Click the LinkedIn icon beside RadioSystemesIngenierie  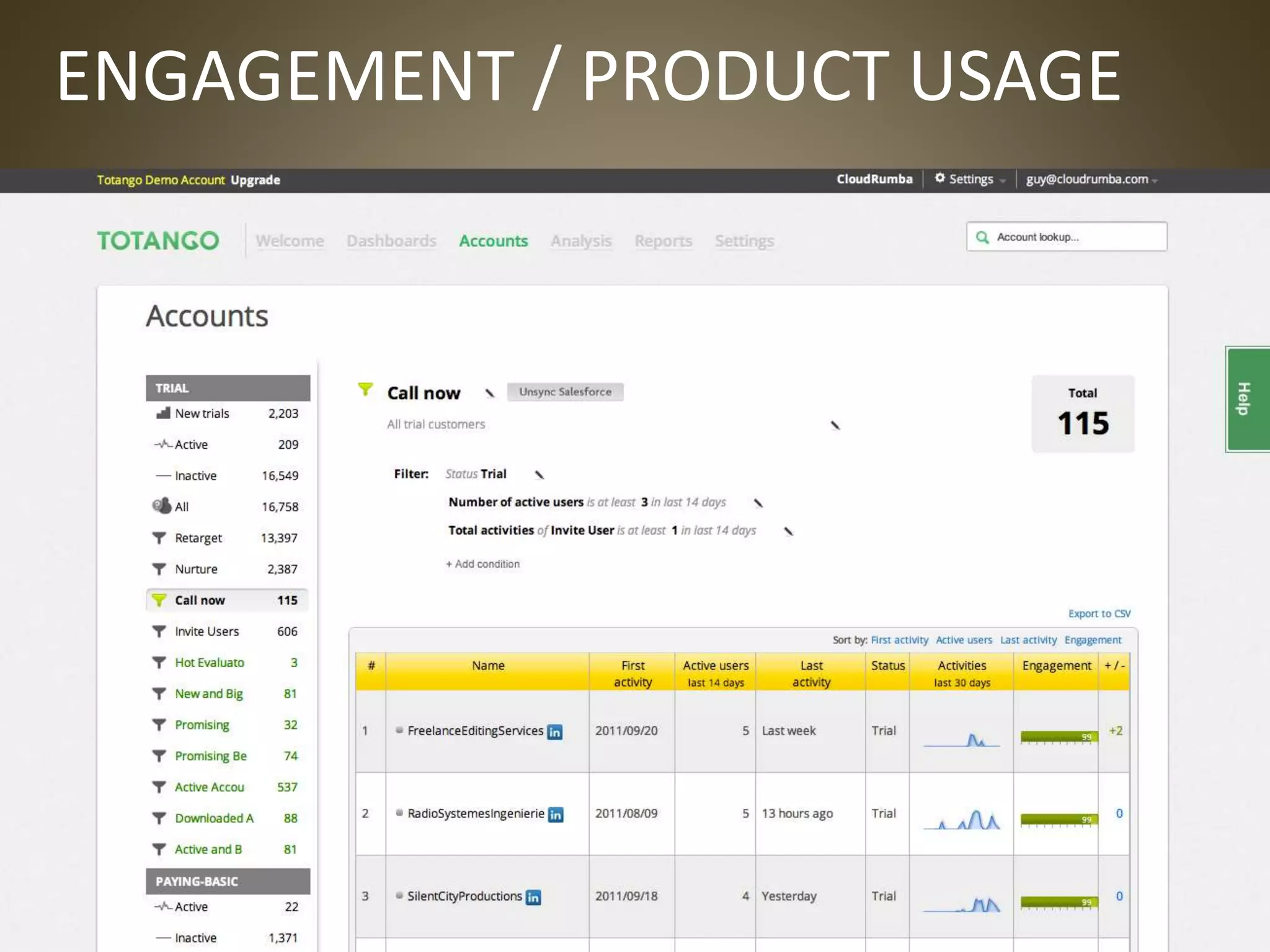tap(556, 814)
